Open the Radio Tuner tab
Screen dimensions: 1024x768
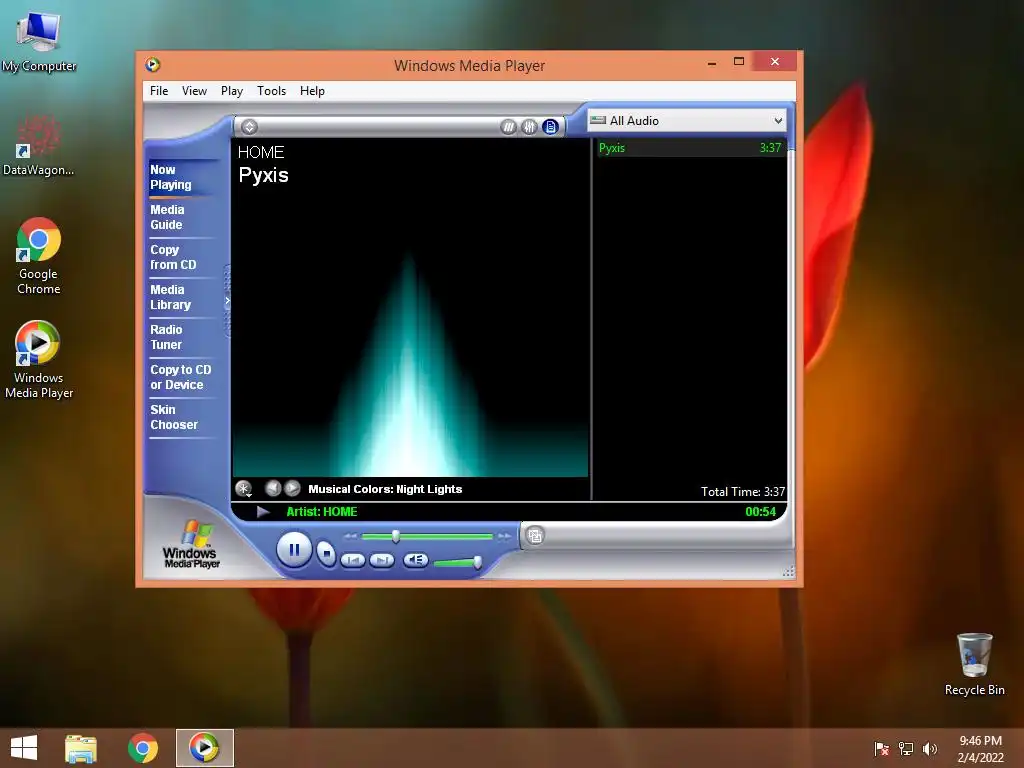(182, 337)
